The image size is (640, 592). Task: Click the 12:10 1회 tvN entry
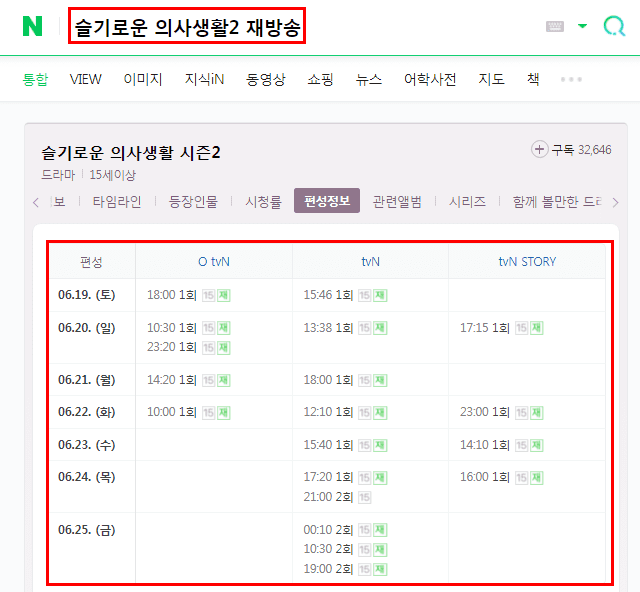(328, 412)
